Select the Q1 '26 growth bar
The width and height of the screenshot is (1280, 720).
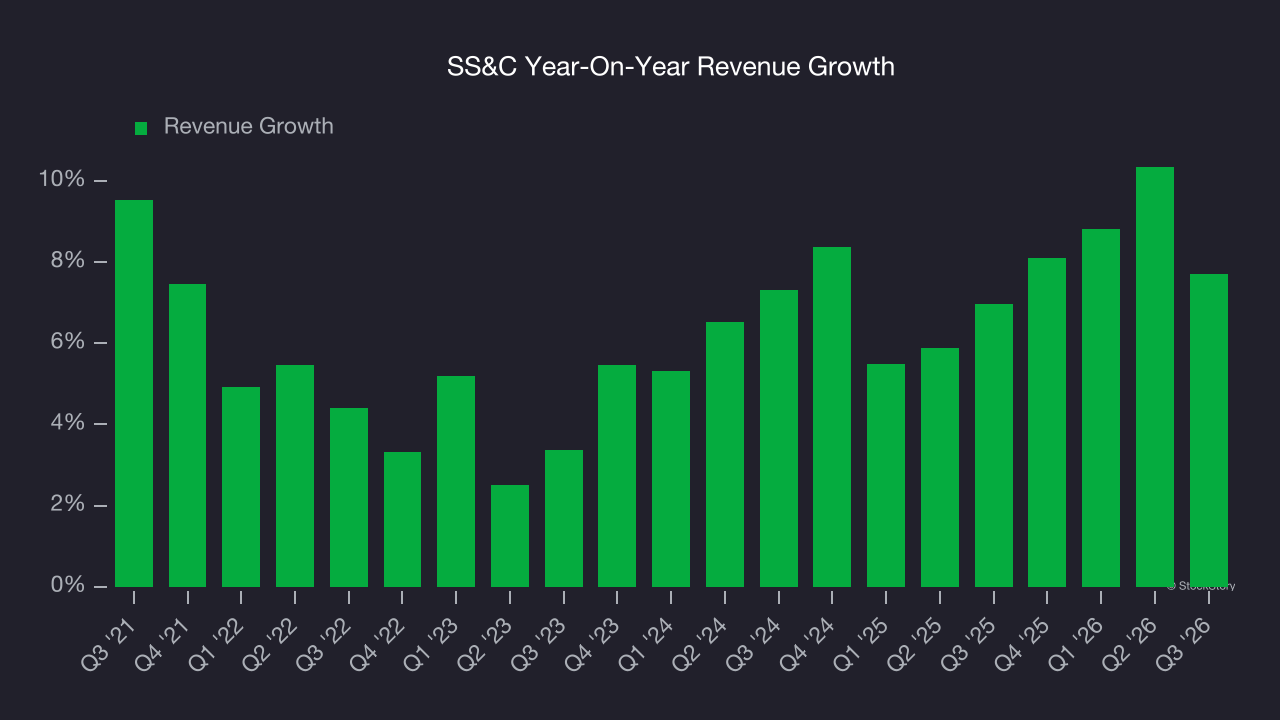pos(1101,408)
